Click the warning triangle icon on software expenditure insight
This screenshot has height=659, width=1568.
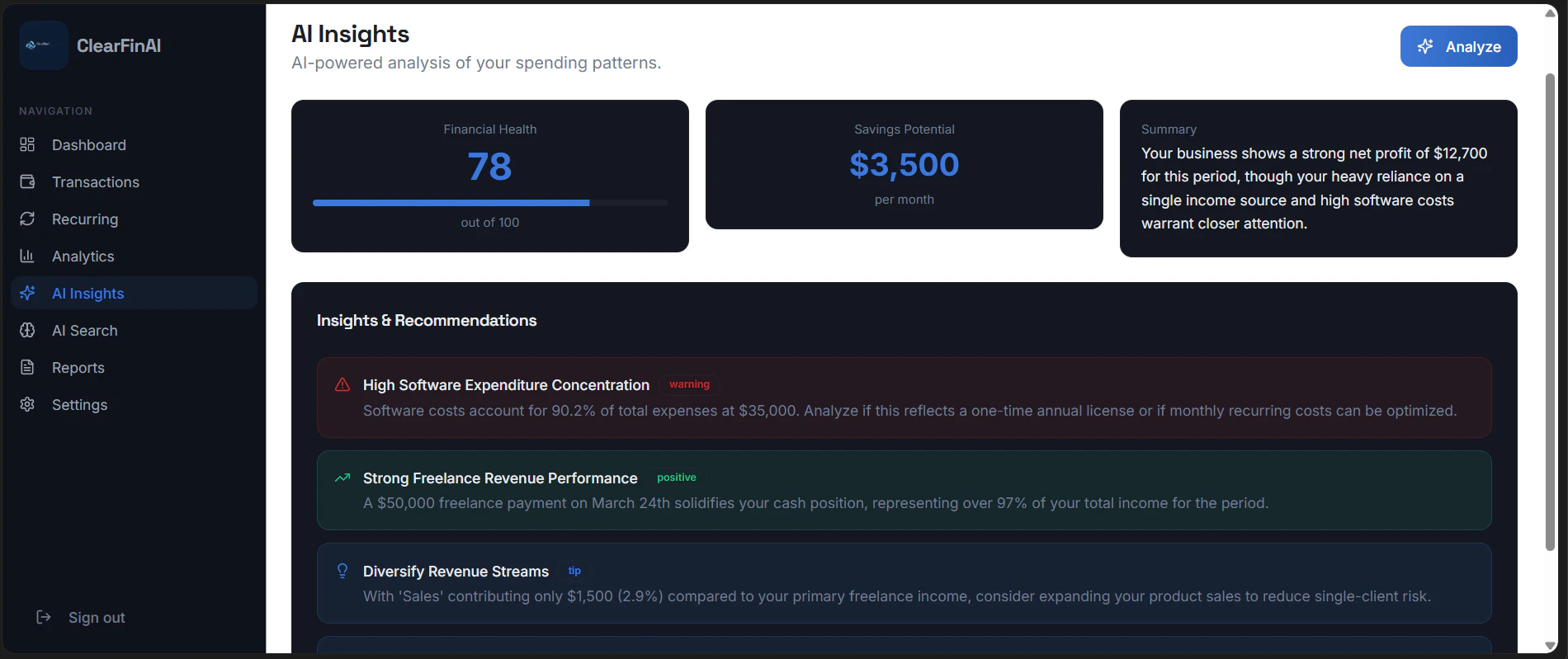click(342, 384)
